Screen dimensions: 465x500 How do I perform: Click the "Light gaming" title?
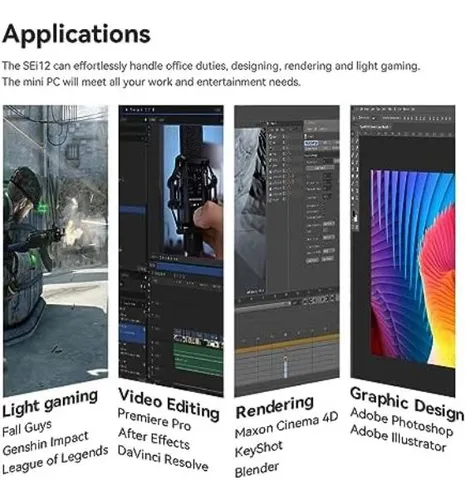[50, 403]
